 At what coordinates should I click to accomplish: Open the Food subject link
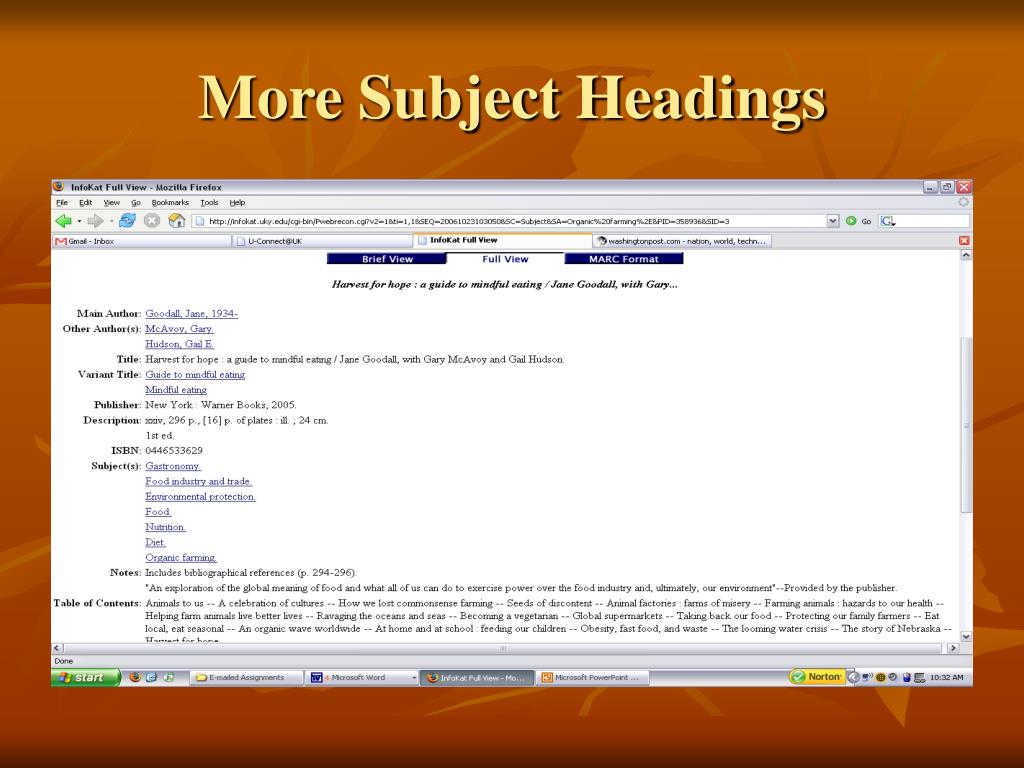pyautogui.click(x=158, y=512)
